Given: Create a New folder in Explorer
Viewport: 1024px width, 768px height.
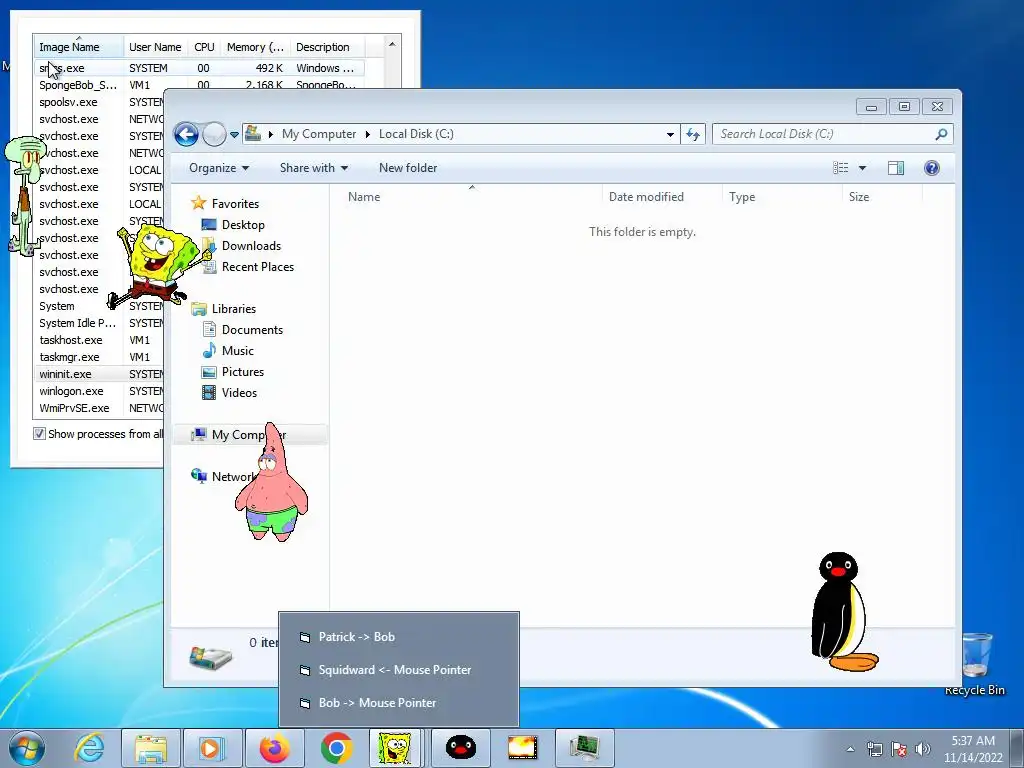Looking at the screenshot, I should coord(408,168).
